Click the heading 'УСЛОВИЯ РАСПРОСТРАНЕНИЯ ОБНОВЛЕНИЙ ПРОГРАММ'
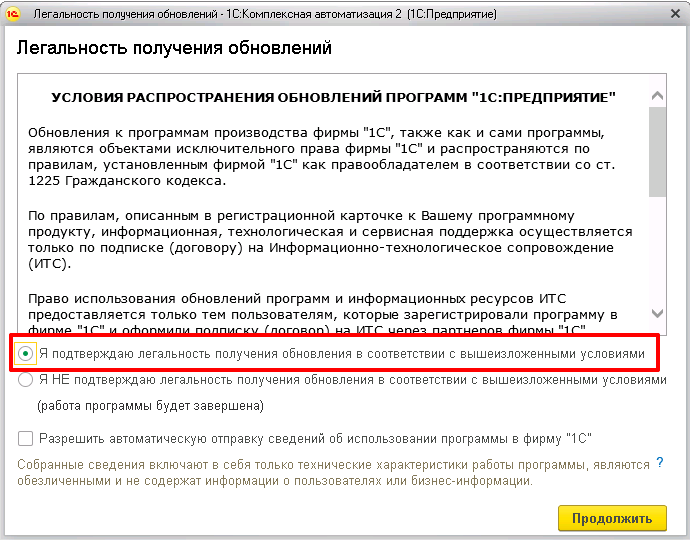 (333, 97)
